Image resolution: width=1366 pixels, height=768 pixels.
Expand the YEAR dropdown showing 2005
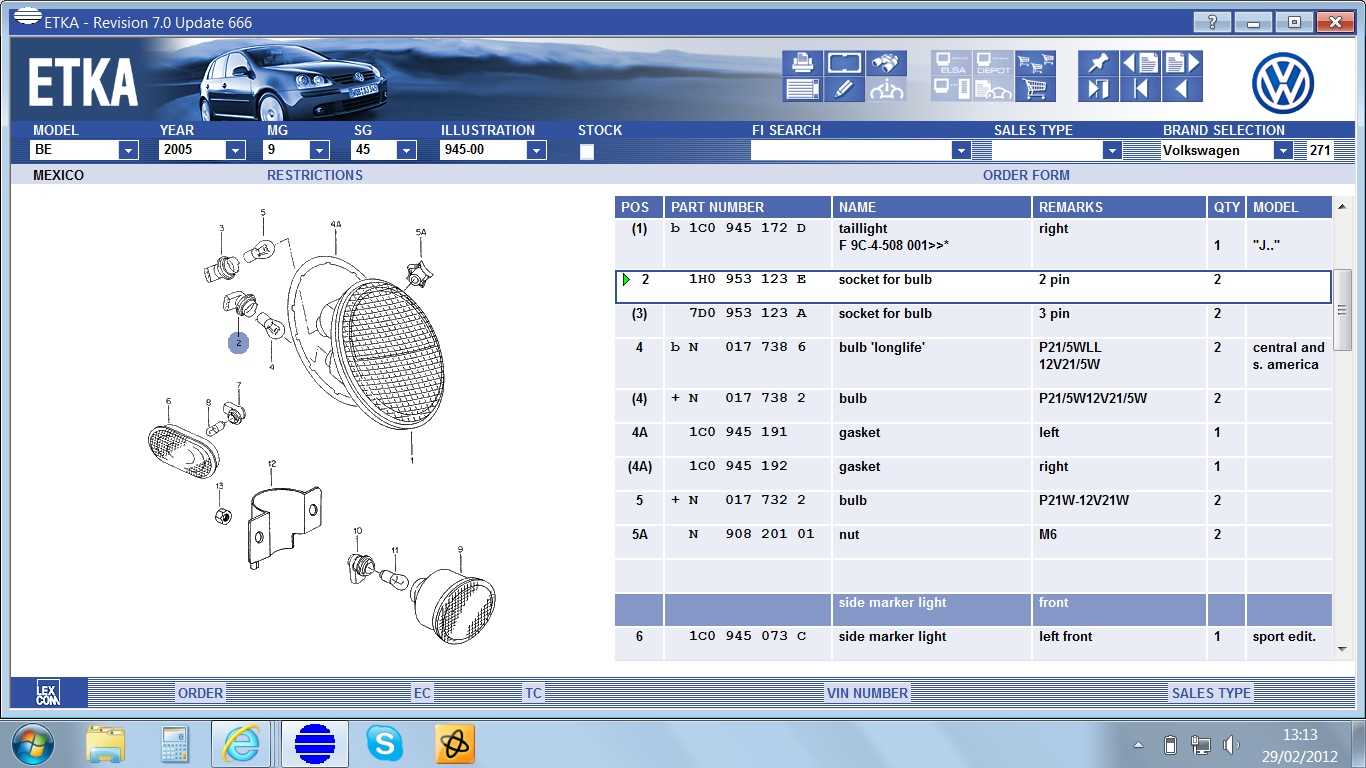point(235,151)
